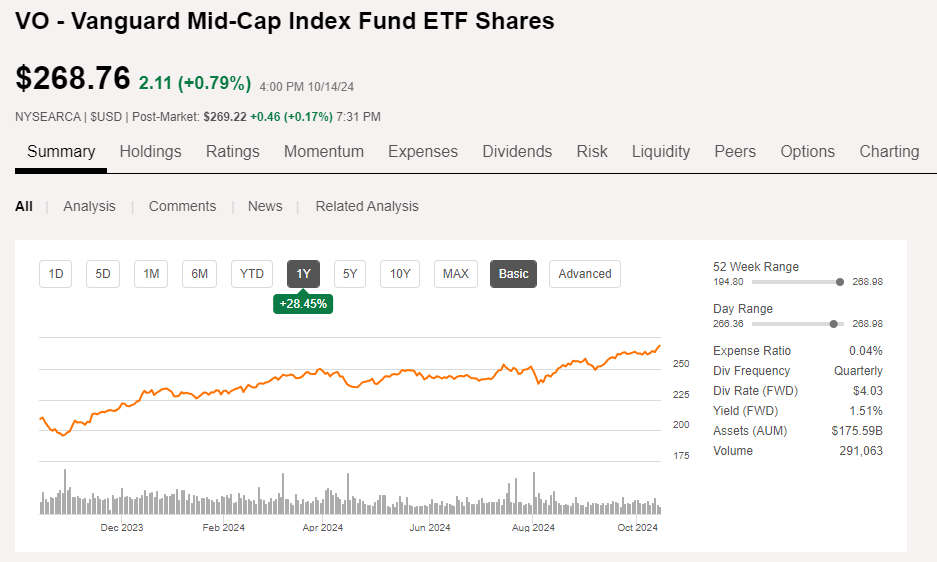Open the Charting tab
Viewport: 937px width, 562px height.
pyautogui.click(x=889, y=151)
